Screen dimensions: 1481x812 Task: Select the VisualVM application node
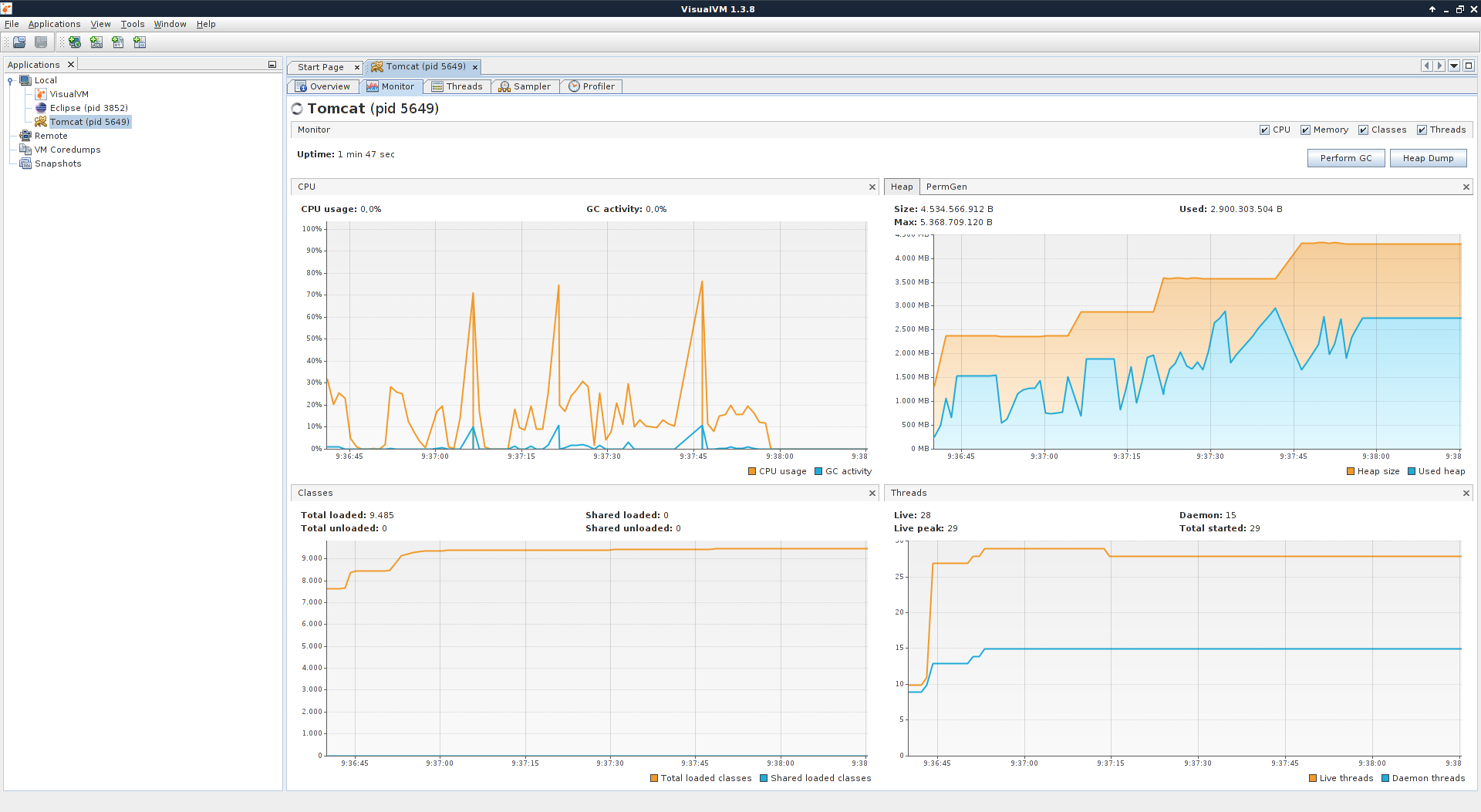point(69,94)
